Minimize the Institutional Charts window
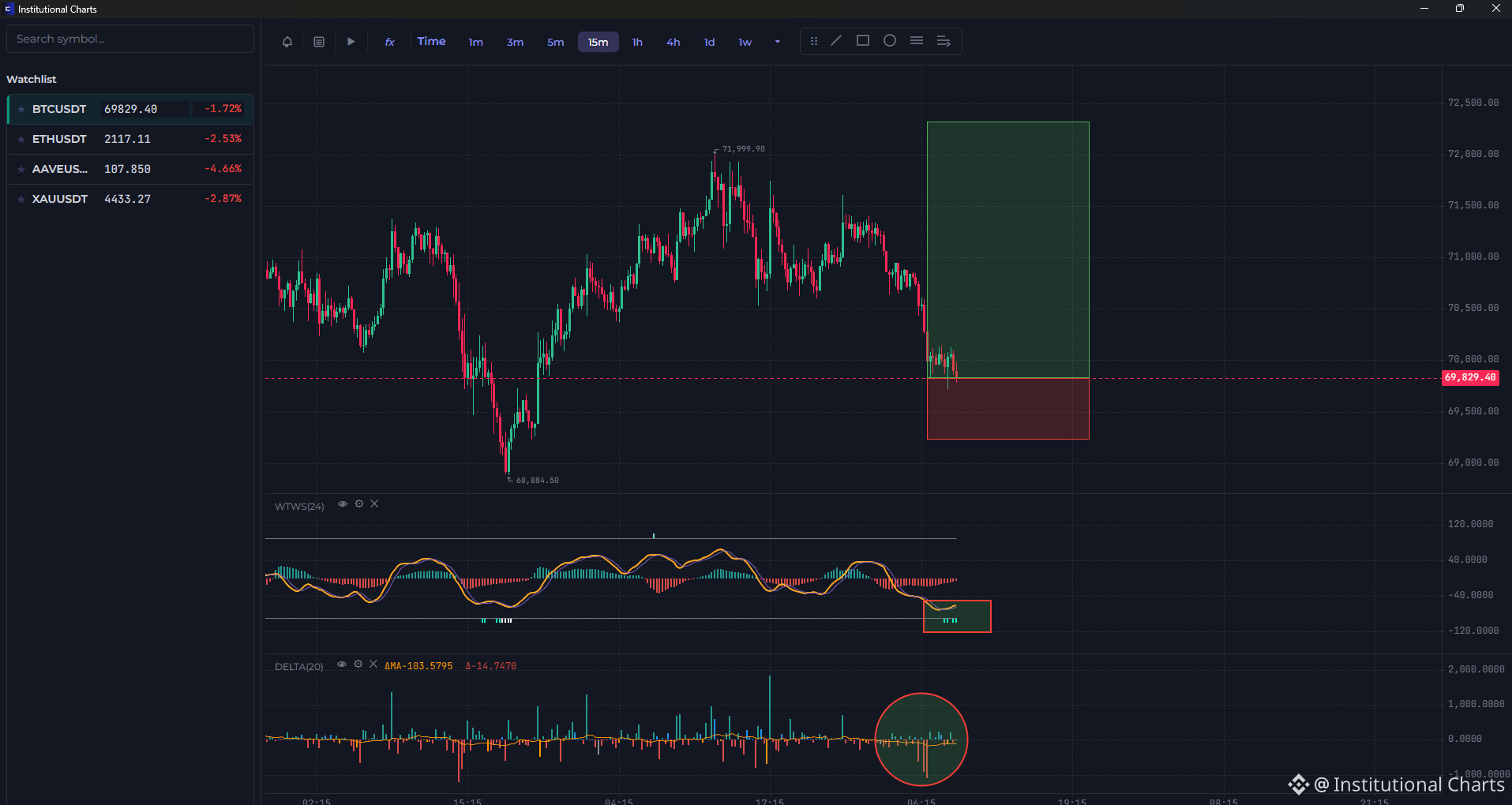This screenshot has width=1512, height=805. tap(1424, 9)
